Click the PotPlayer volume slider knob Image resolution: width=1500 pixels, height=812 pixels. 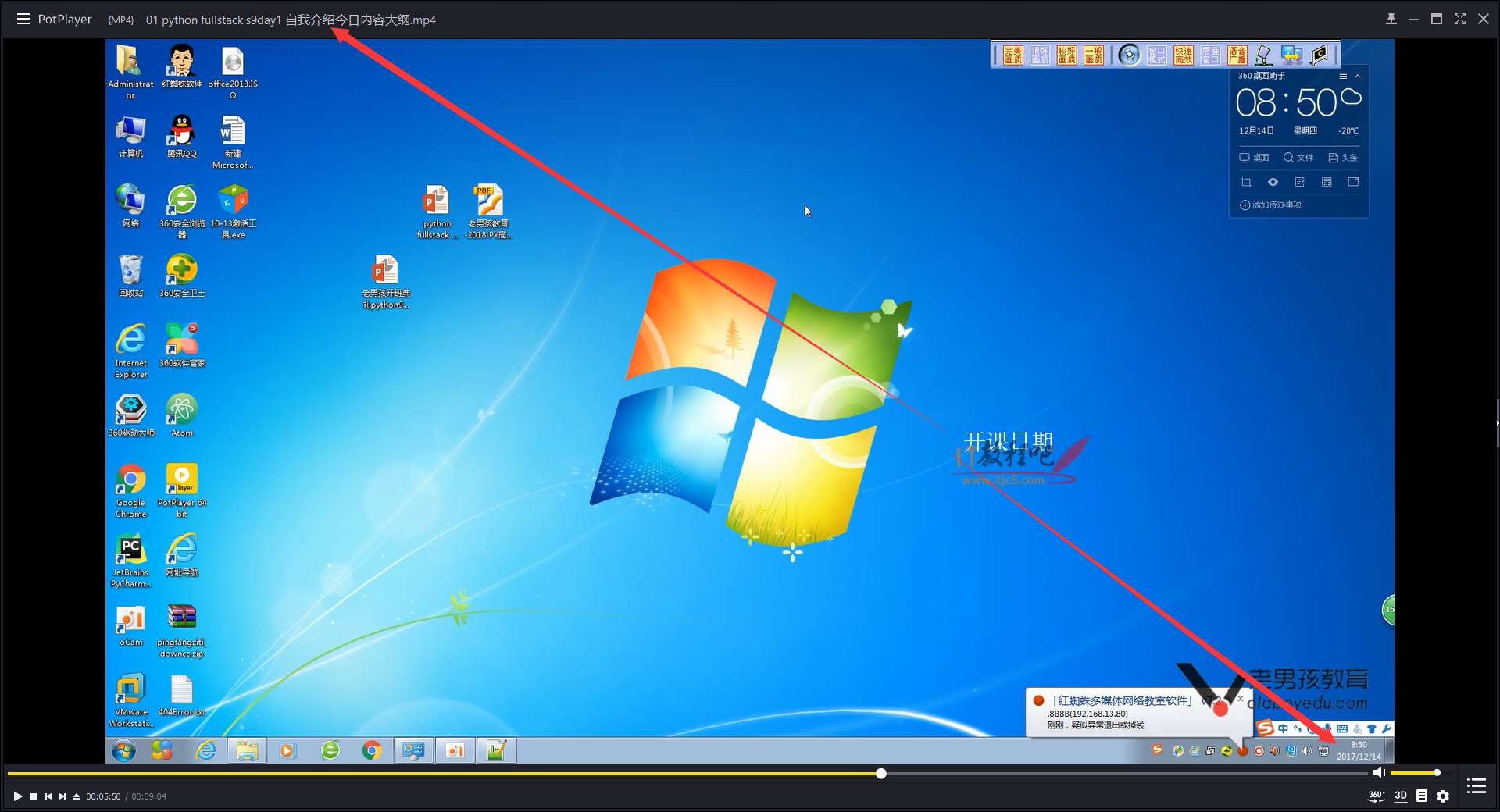1437,773
